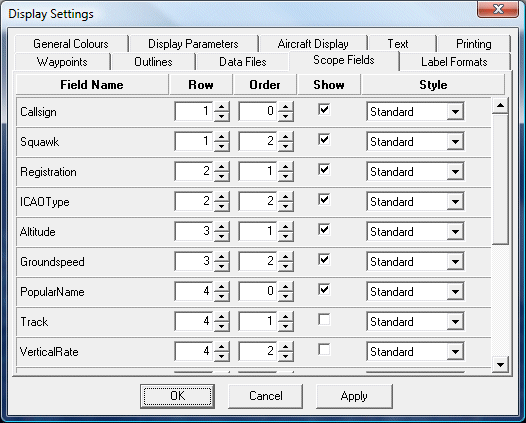Viewport: 526px width, 423px height.
Task: Open the Track Style dropdown
Action: (x=456, y=322)
